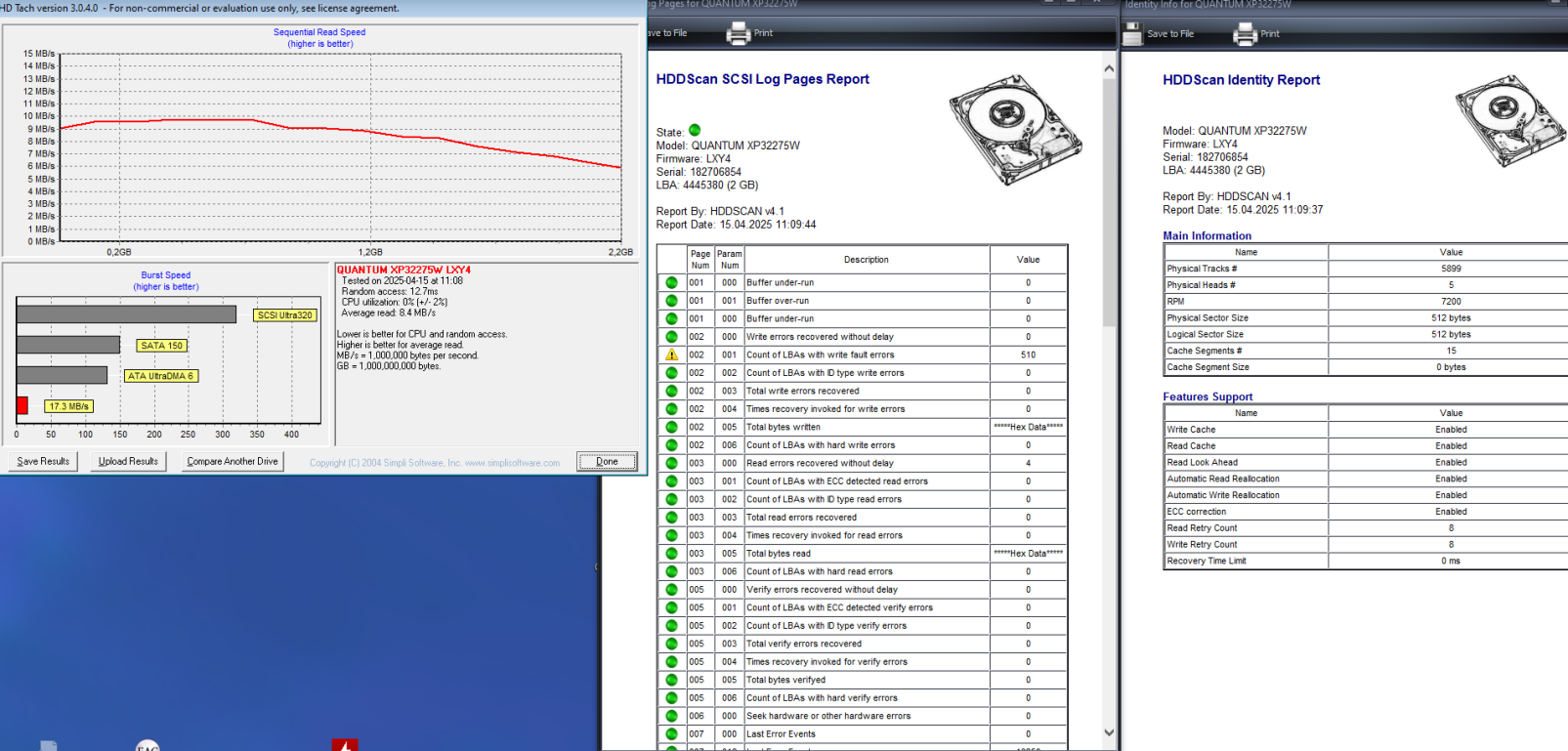Click green status icon for Total bytes written
The height and width of the screenshot is (751, 1568).
tap(671, 427)
